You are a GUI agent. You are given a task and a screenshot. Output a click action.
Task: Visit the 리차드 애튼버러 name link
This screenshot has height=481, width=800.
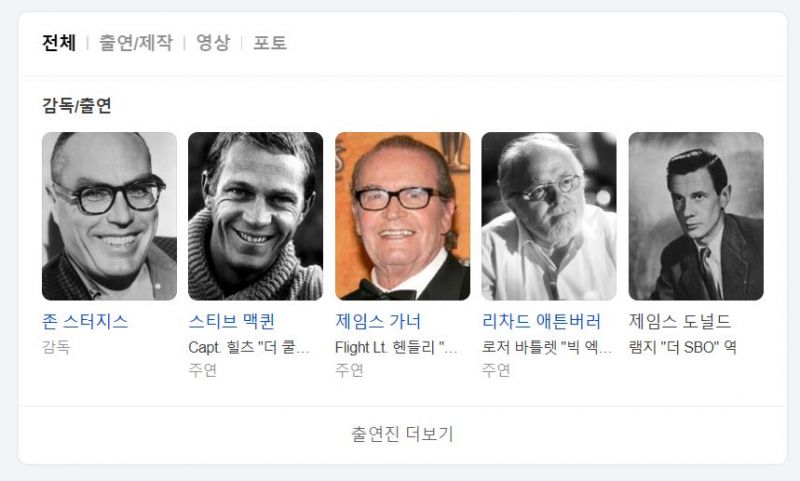541,321
